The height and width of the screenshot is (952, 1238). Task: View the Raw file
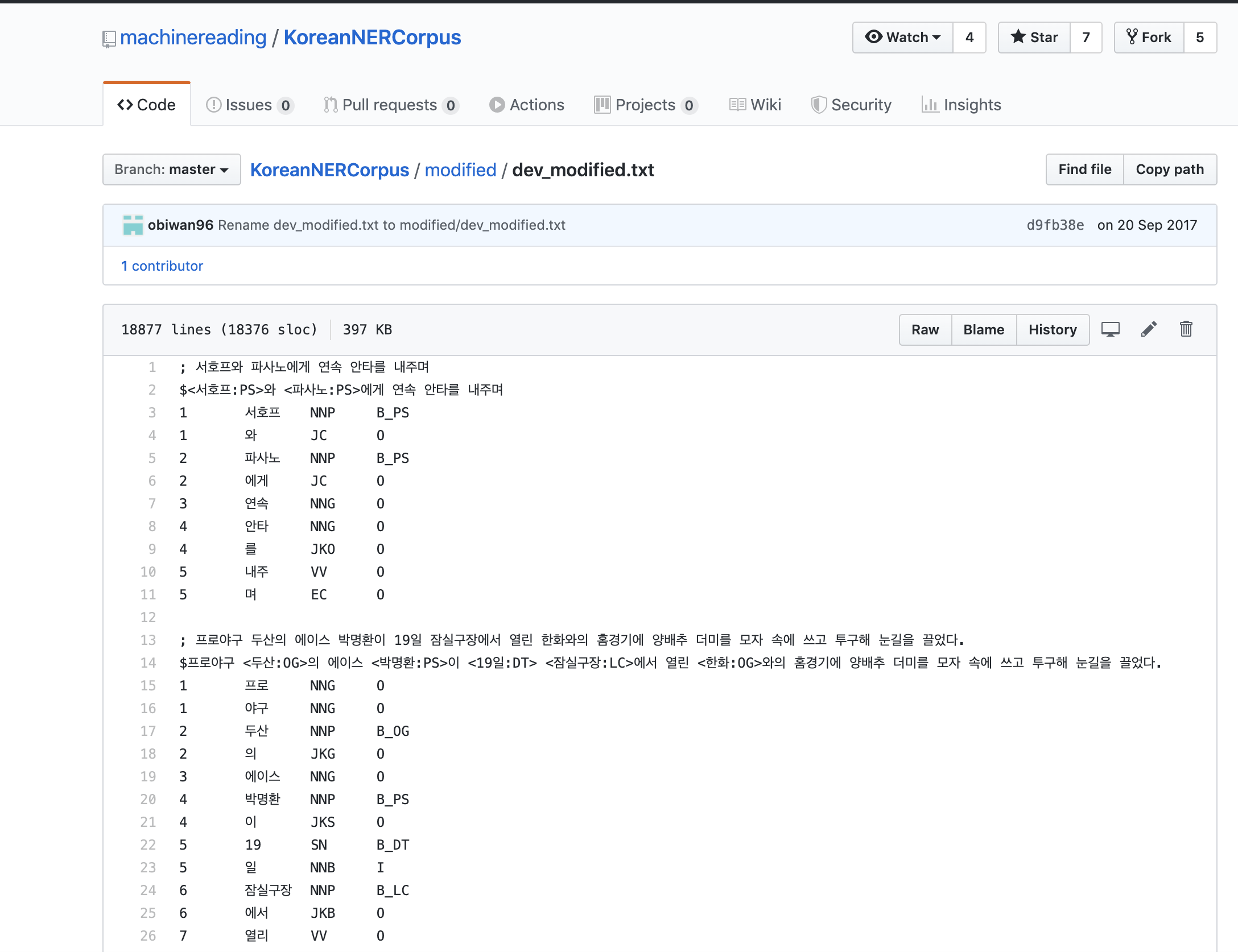pos(925,330)
